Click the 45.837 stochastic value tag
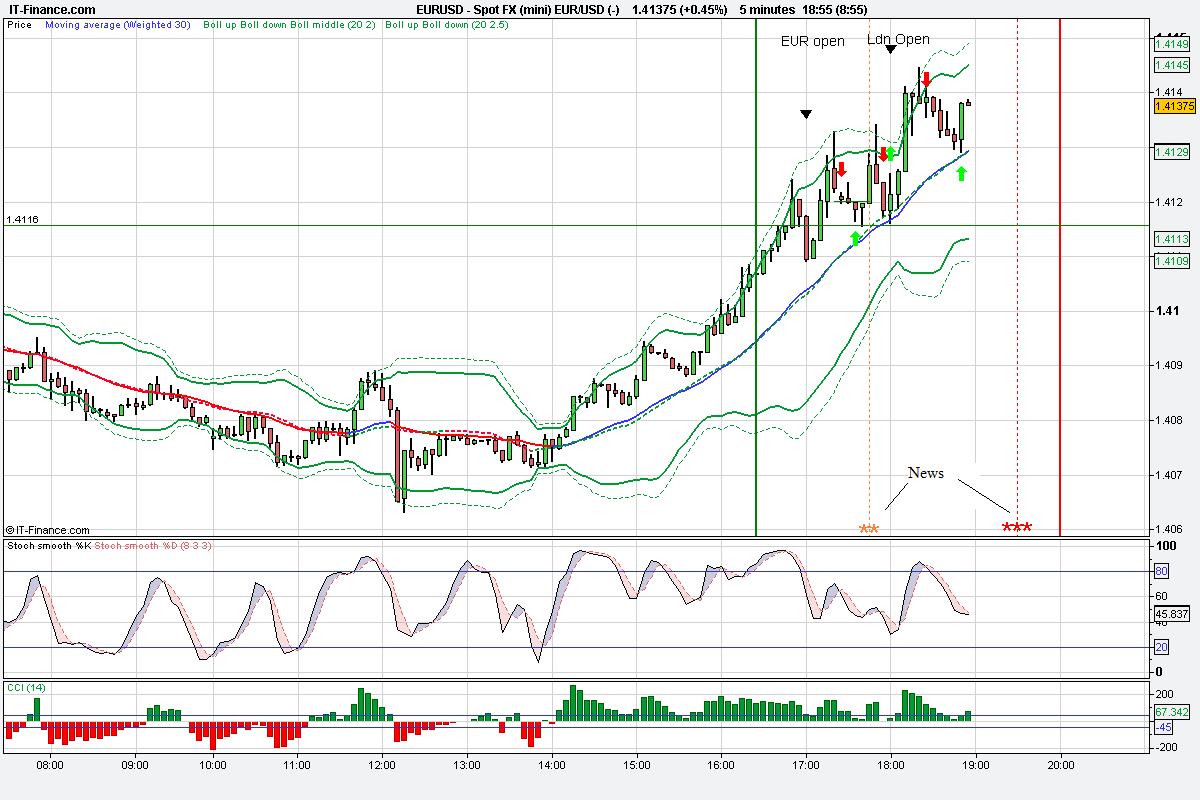The width and height of the screenshot is (1200, 800). coord(1171,614)
